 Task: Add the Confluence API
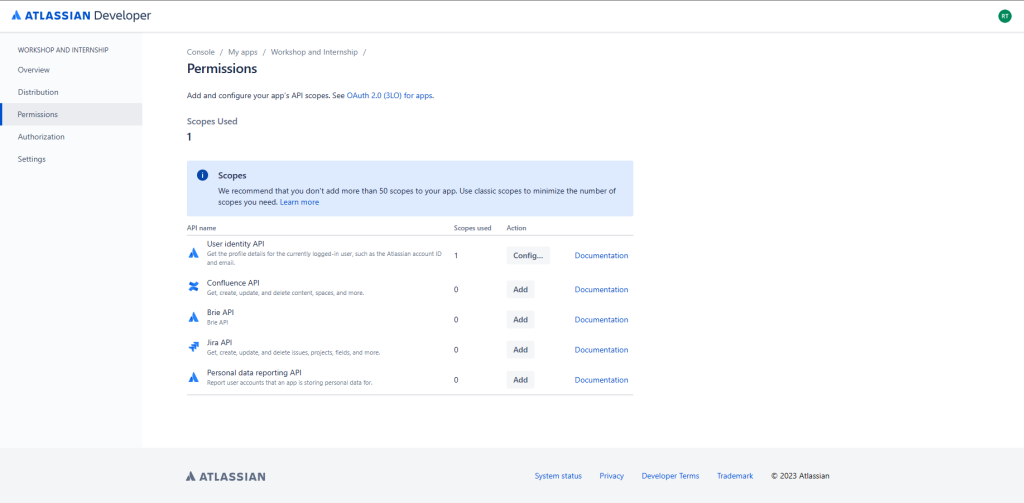tap(520, 290)
